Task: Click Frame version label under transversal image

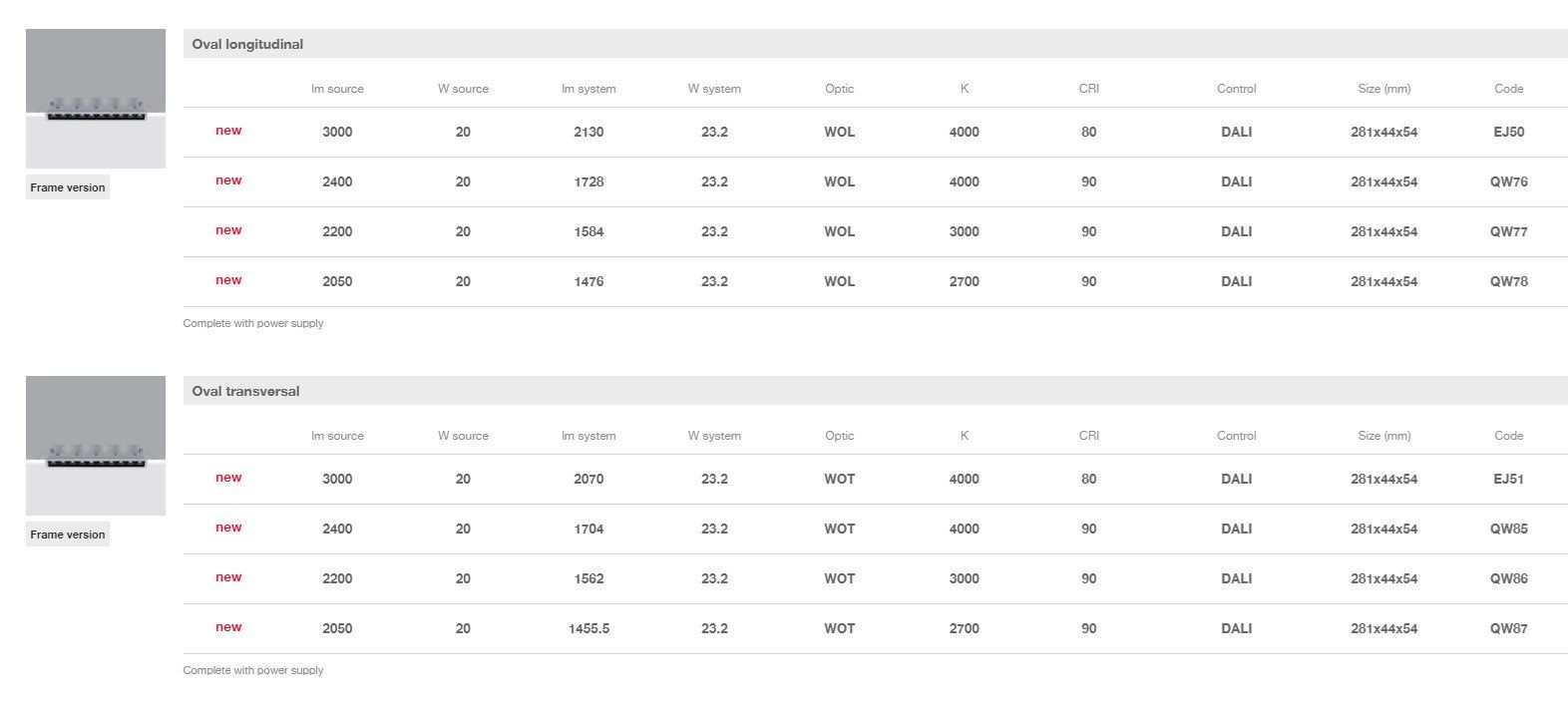Action: coord(68,535)
